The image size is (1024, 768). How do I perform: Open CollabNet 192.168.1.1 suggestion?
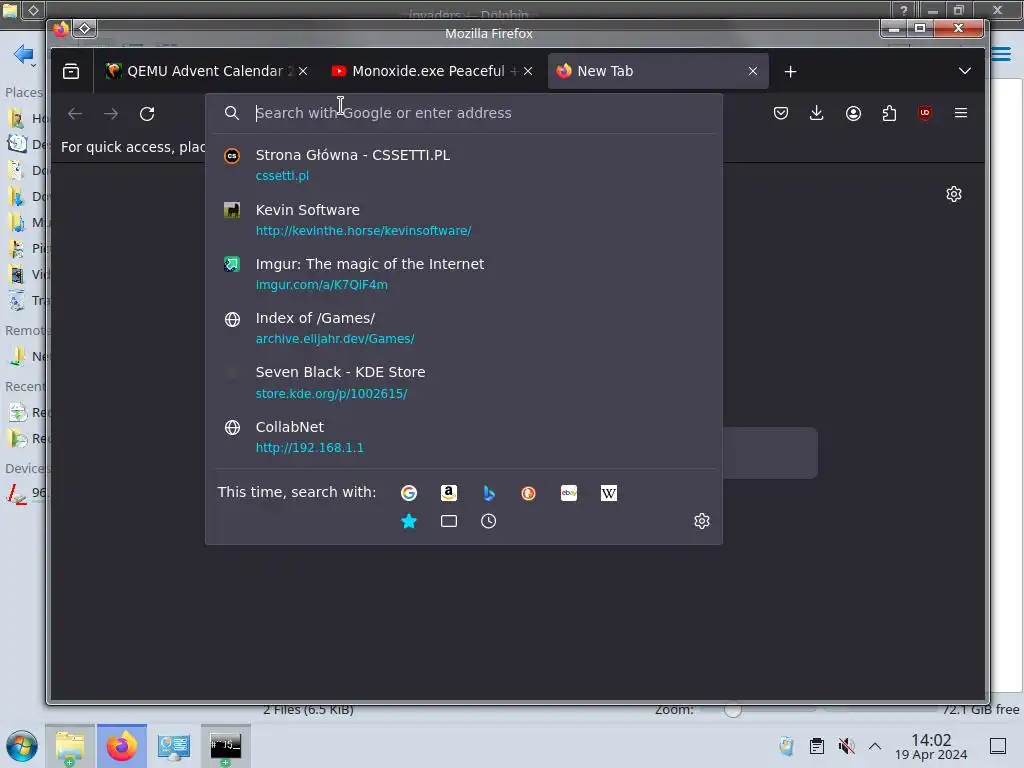coord(464,436)
